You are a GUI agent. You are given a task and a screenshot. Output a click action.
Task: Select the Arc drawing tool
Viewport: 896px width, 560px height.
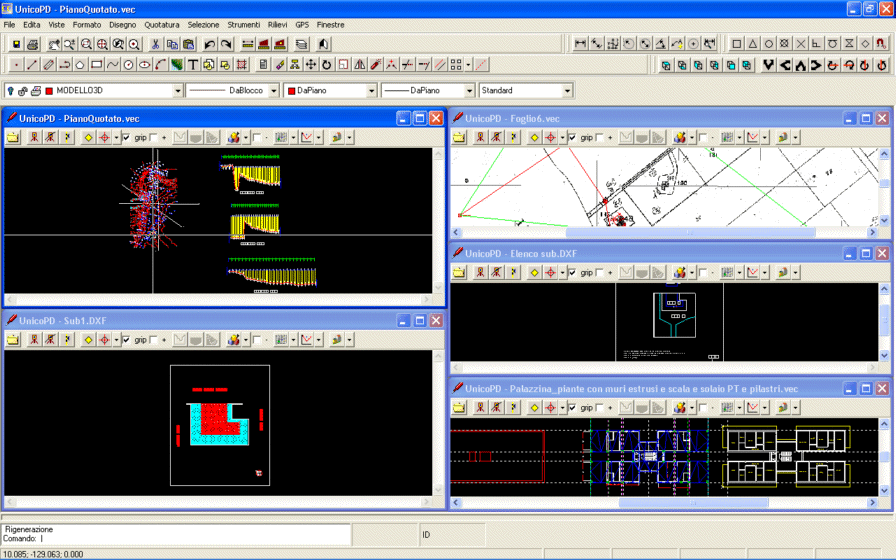[161, 65]
